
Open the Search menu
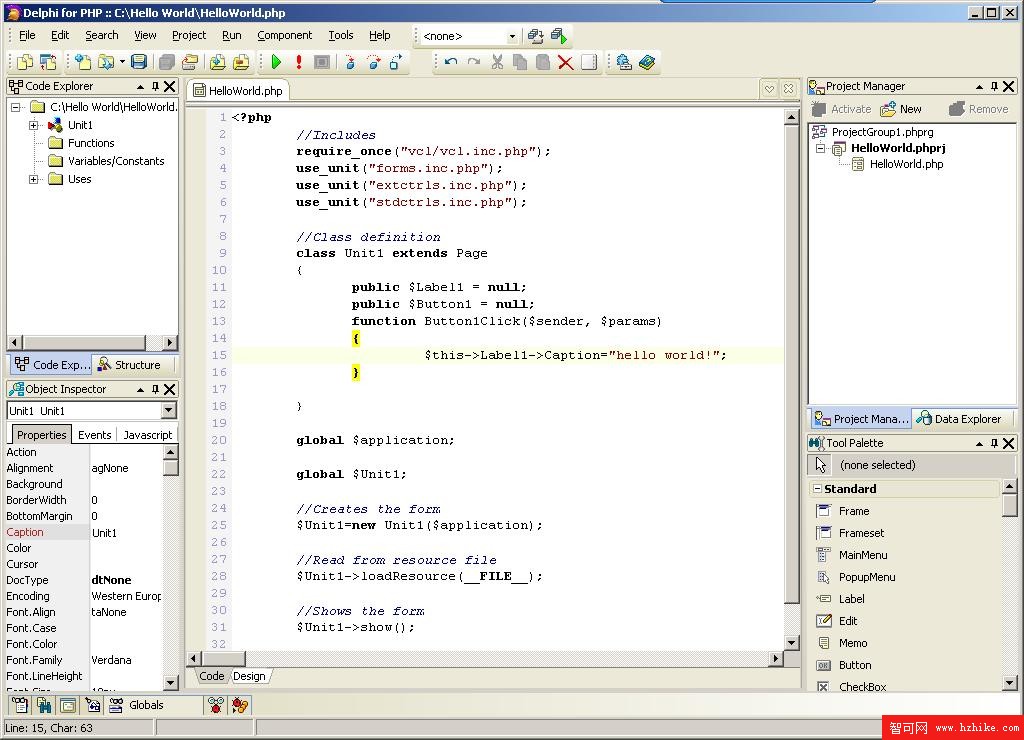[x=102, y=35]
